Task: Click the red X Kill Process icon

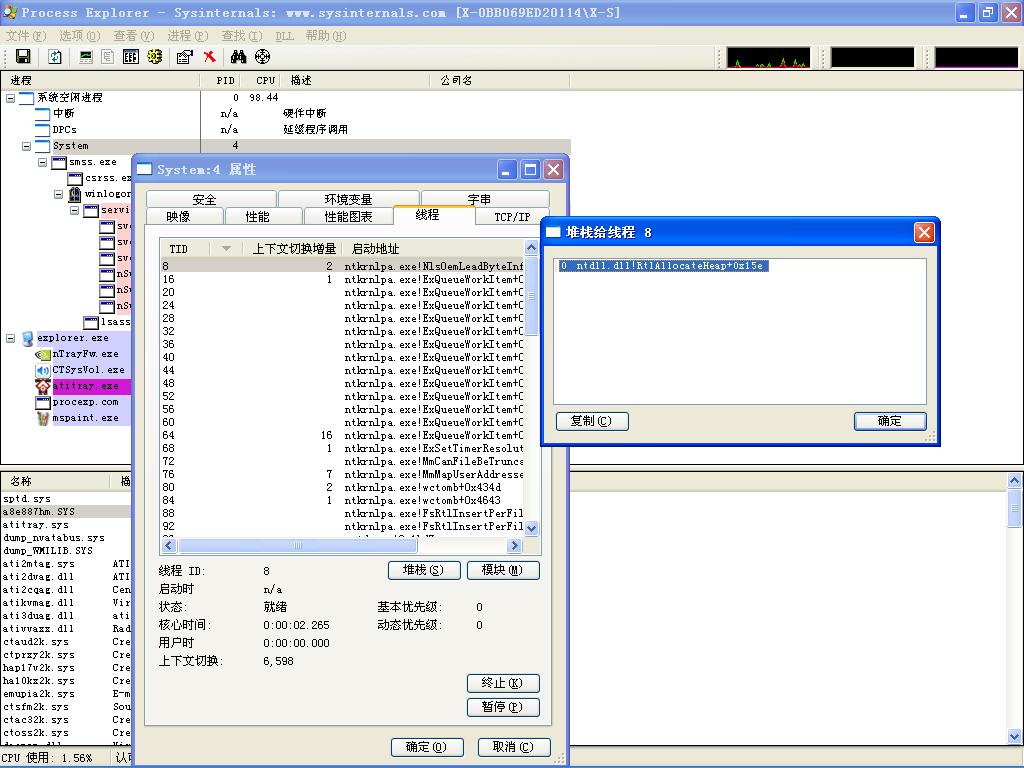Action: pos(209,57)
